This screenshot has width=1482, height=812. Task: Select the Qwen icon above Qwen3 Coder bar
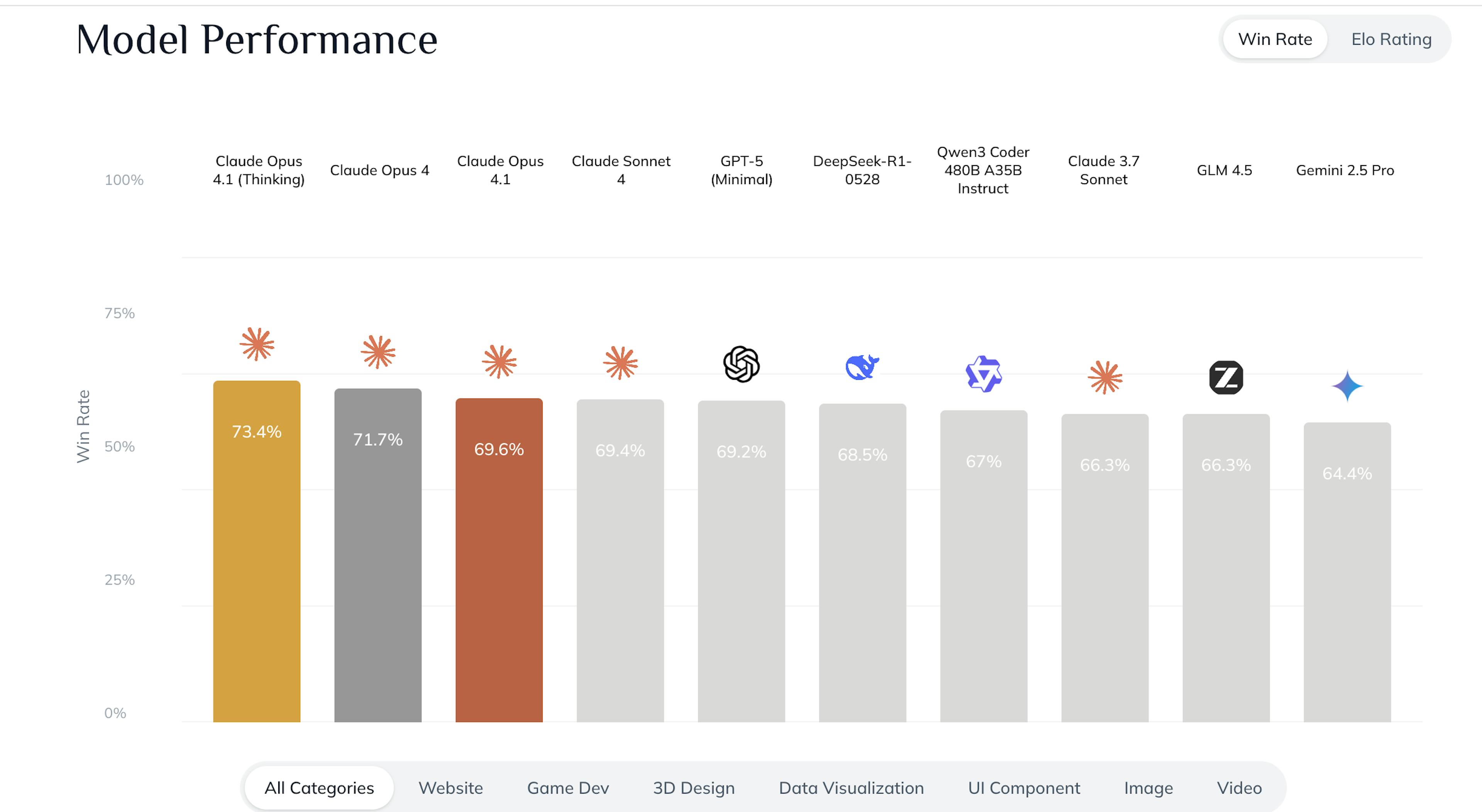[984, 374]
